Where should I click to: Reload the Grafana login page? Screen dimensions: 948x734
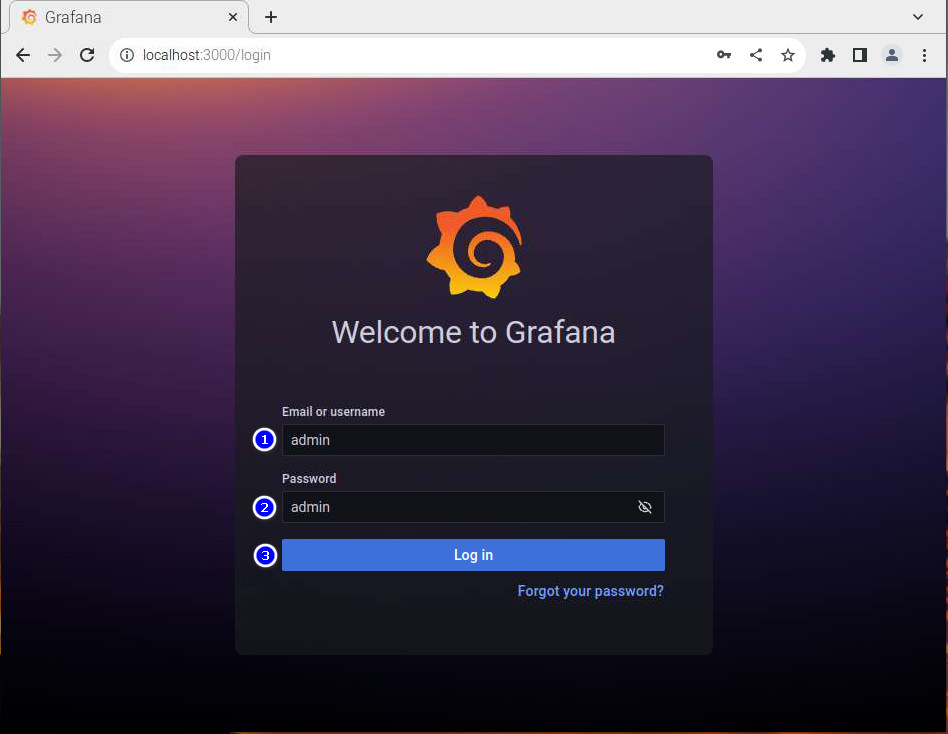pyautogui.click(x=87, y=55)
